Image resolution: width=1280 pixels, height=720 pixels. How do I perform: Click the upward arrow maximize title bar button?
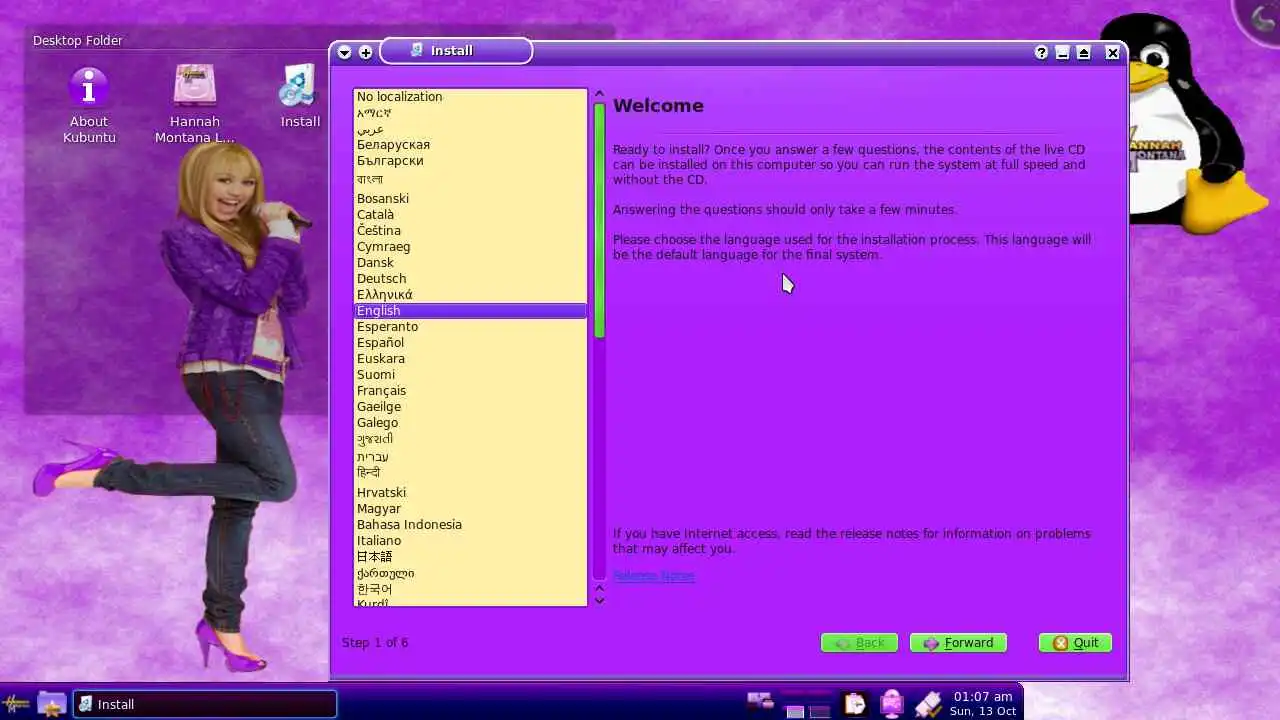tap(1083, 53)
